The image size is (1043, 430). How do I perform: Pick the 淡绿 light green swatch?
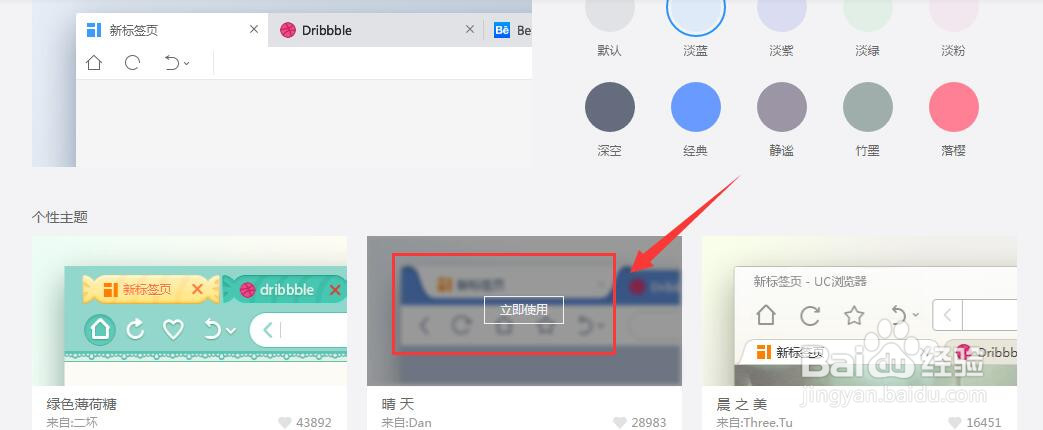point(867,12)
